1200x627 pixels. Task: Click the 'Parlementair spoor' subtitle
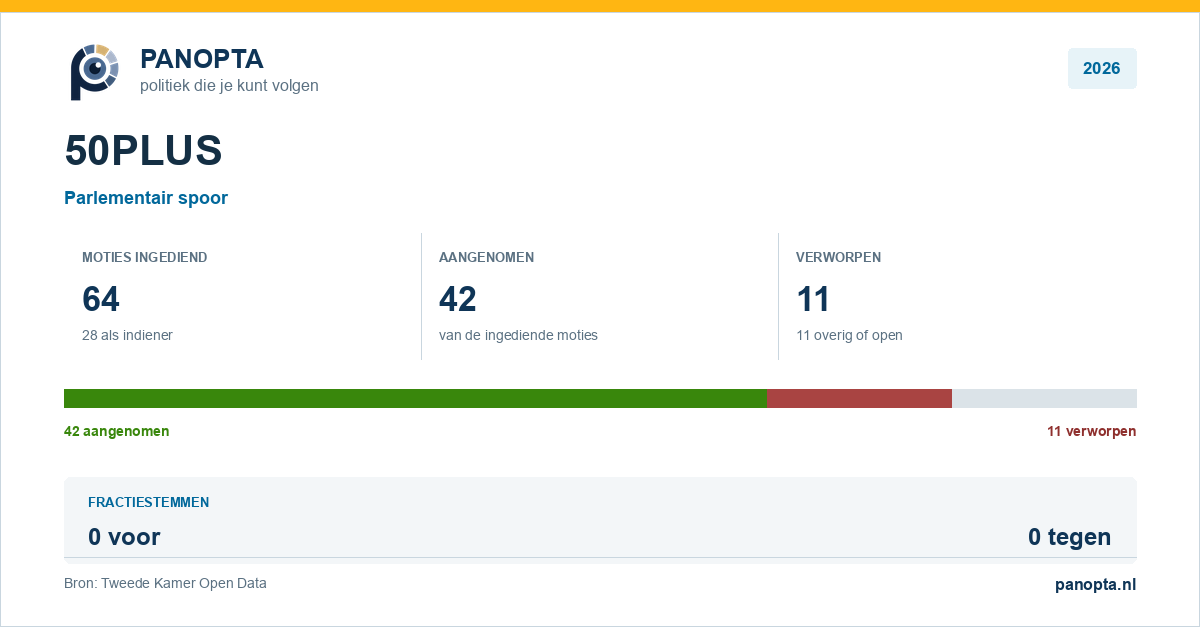146,198
